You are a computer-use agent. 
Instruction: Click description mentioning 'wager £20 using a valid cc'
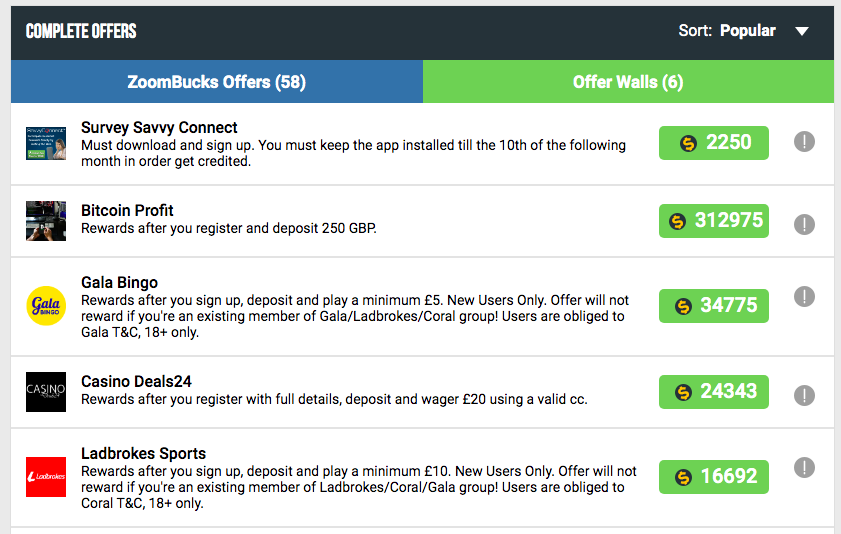pos(334,399)
